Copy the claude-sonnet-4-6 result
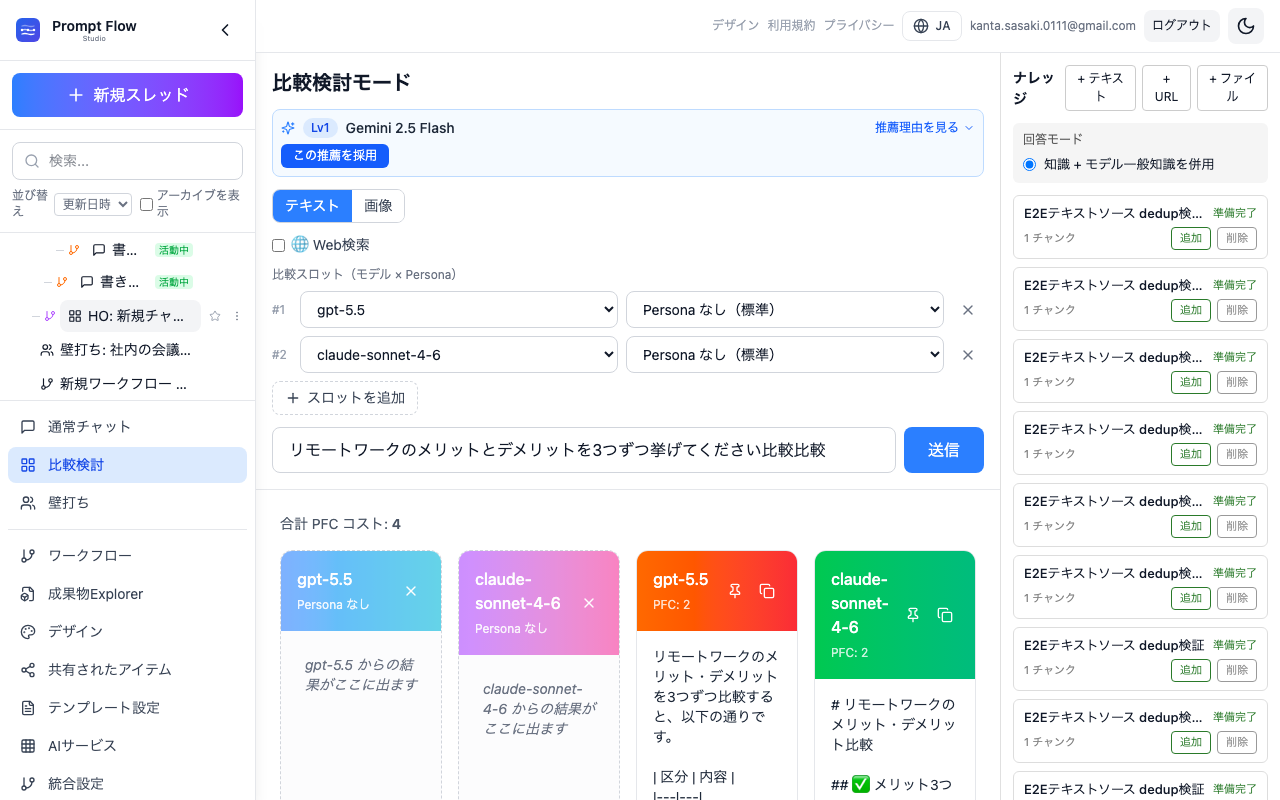1280x800 pixels. [x=945, y=615]
